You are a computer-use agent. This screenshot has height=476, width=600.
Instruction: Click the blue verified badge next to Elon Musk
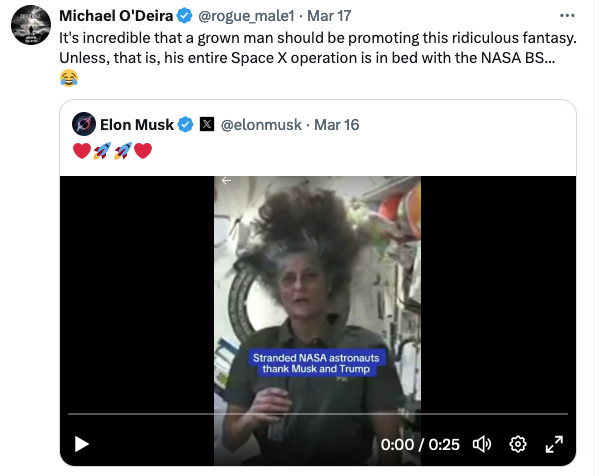click(185, 125)
